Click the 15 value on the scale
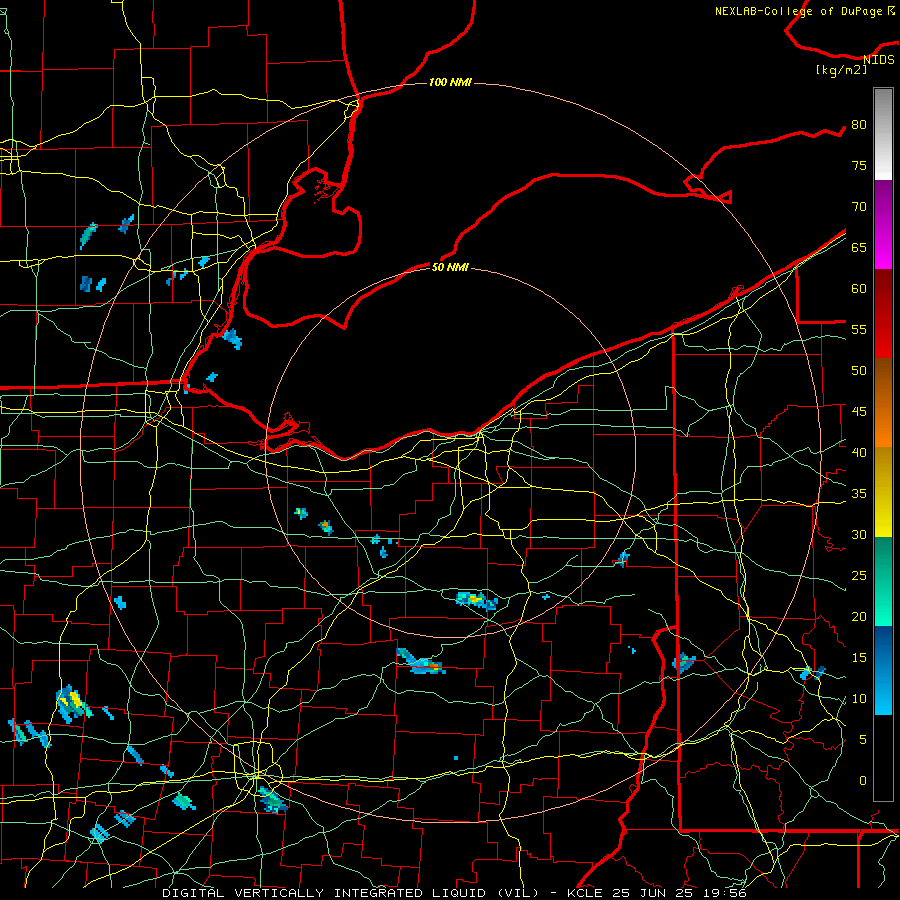900x900 pixels. point(859,657)
